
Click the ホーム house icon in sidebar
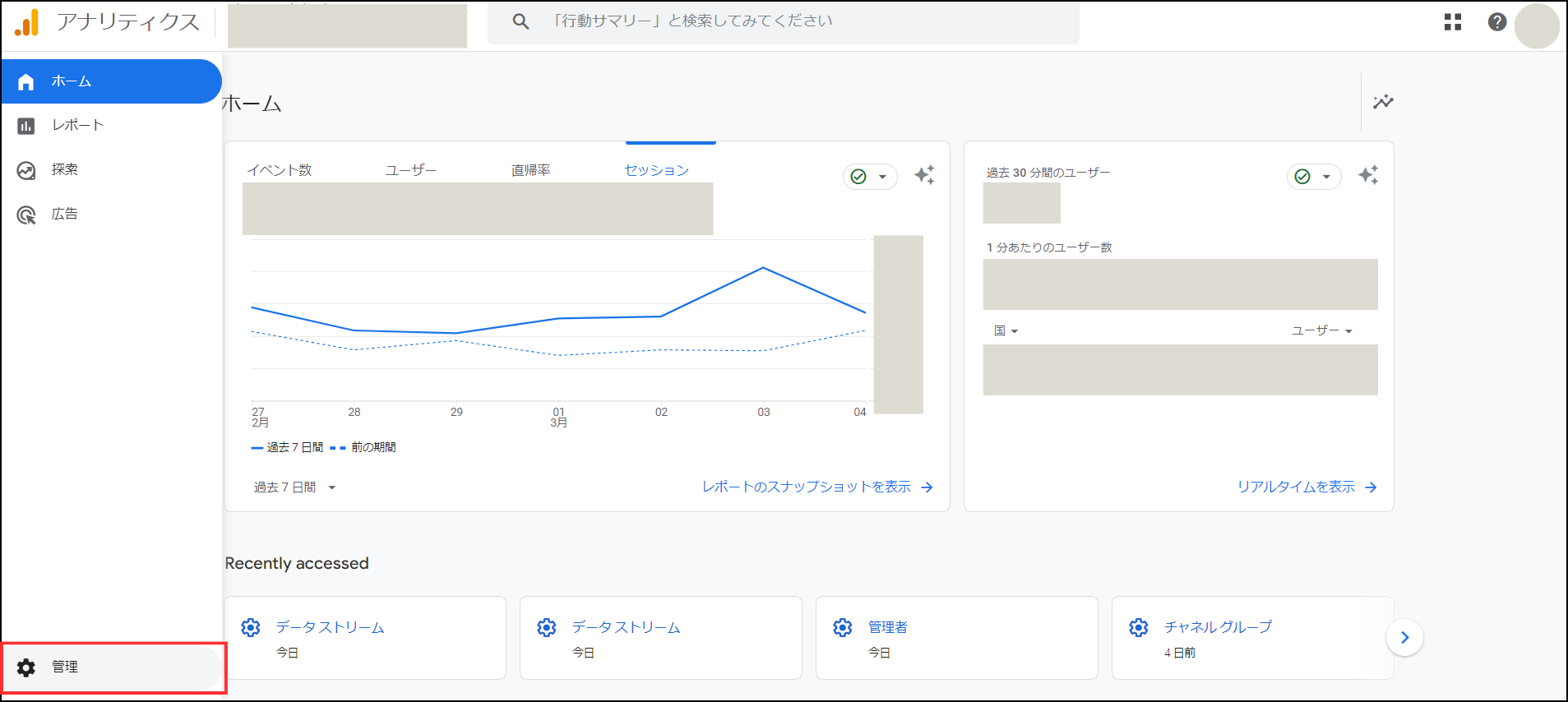26,81
